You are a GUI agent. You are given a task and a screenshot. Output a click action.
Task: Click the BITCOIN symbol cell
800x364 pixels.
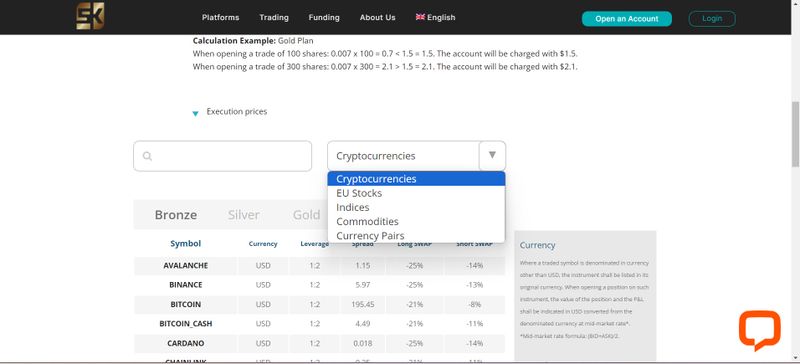186,304
